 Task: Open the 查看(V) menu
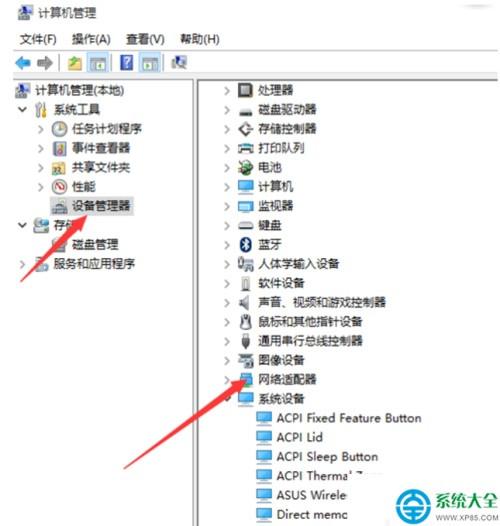pos(145,39)
